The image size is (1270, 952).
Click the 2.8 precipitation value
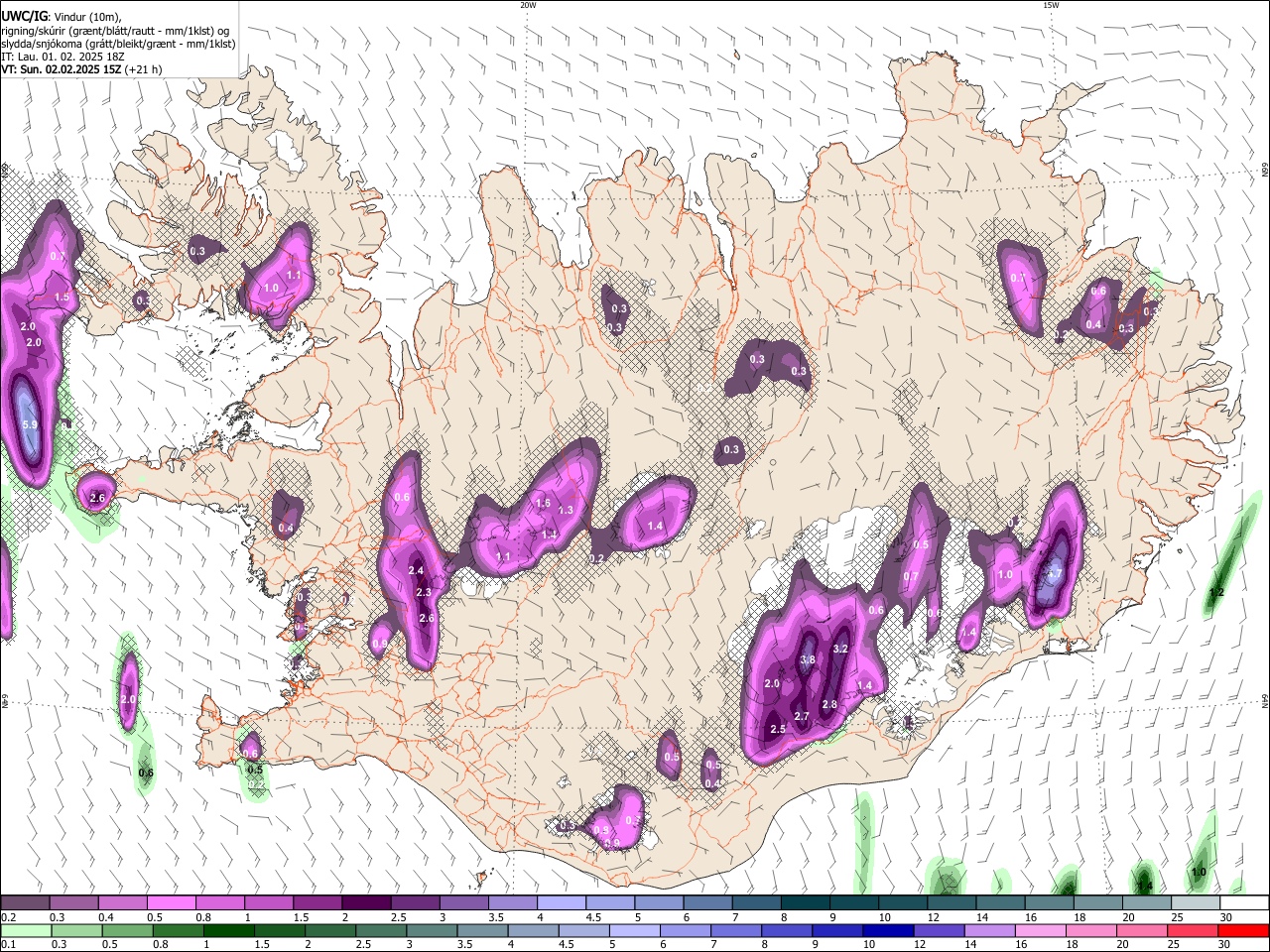click(x=830, y=704)
